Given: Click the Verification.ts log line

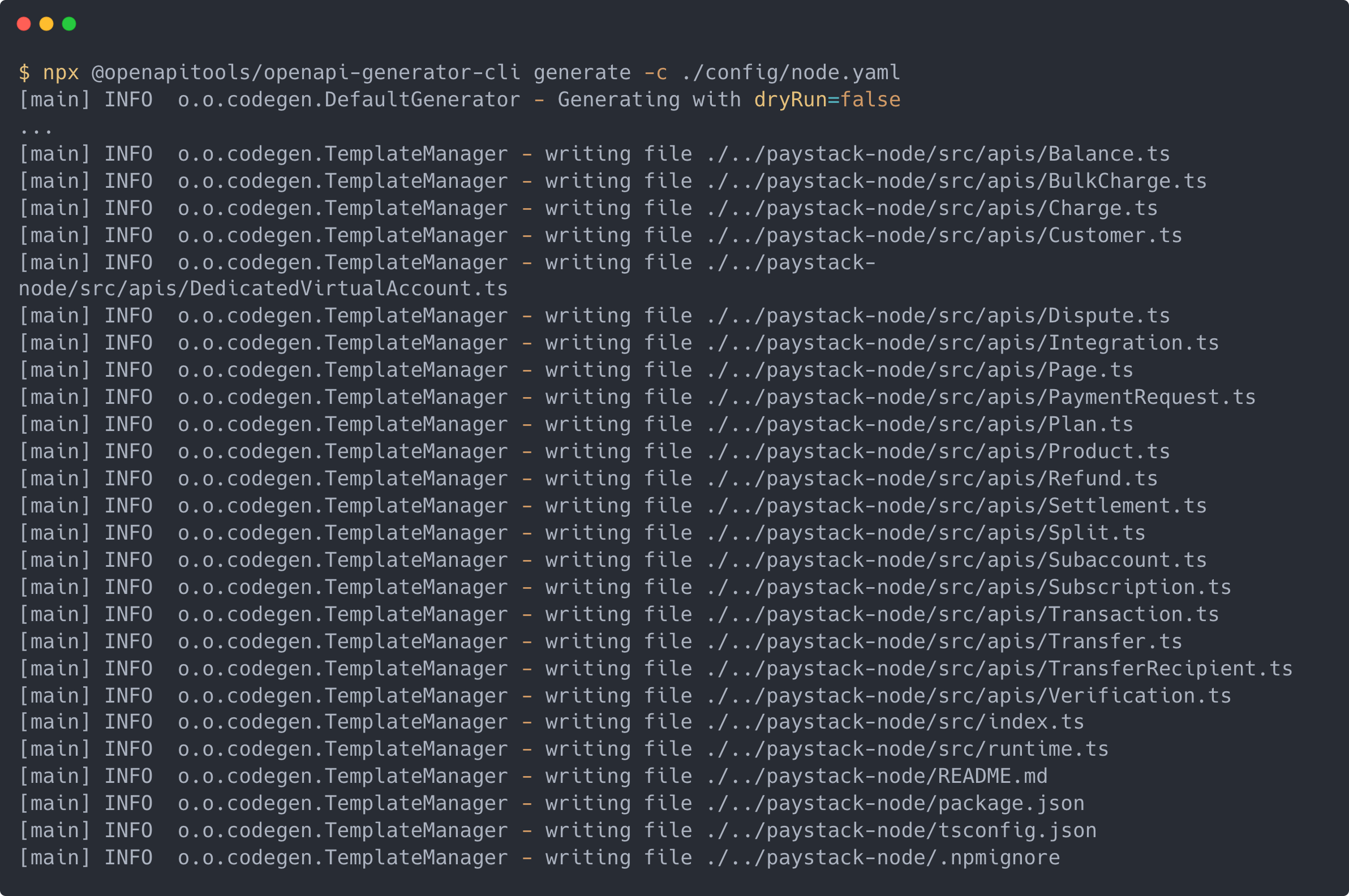Looking at the screenshot, I should pos(625,696).
